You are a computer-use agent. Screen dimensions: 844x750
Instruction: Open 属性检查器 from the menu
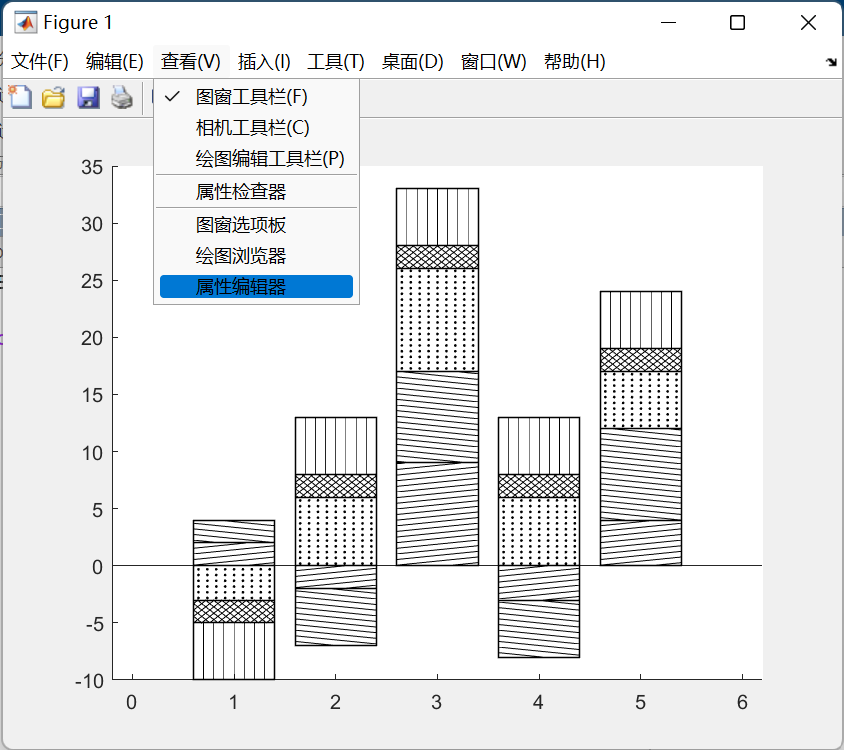[x=256, y=192]
